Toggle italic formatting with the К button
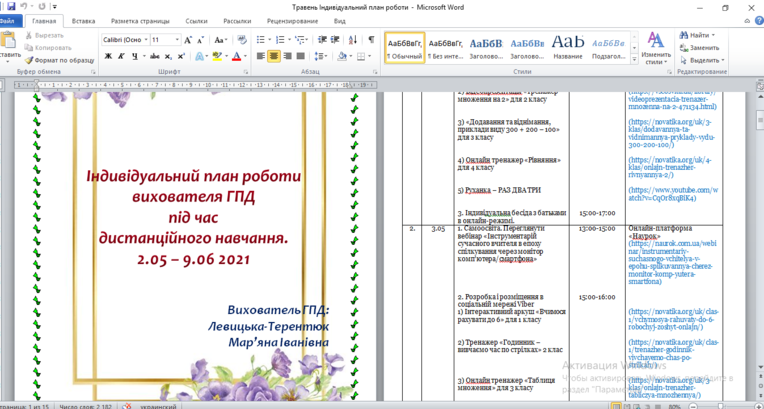The height and width of the screenshot is (409, 764). point(121,57)
